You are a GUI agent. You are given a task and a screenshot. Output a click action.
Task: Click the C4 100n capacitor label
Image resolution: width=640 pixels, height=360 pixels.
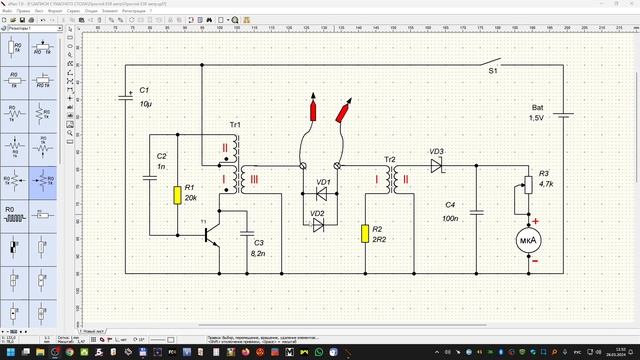click(x=450, y=211)
